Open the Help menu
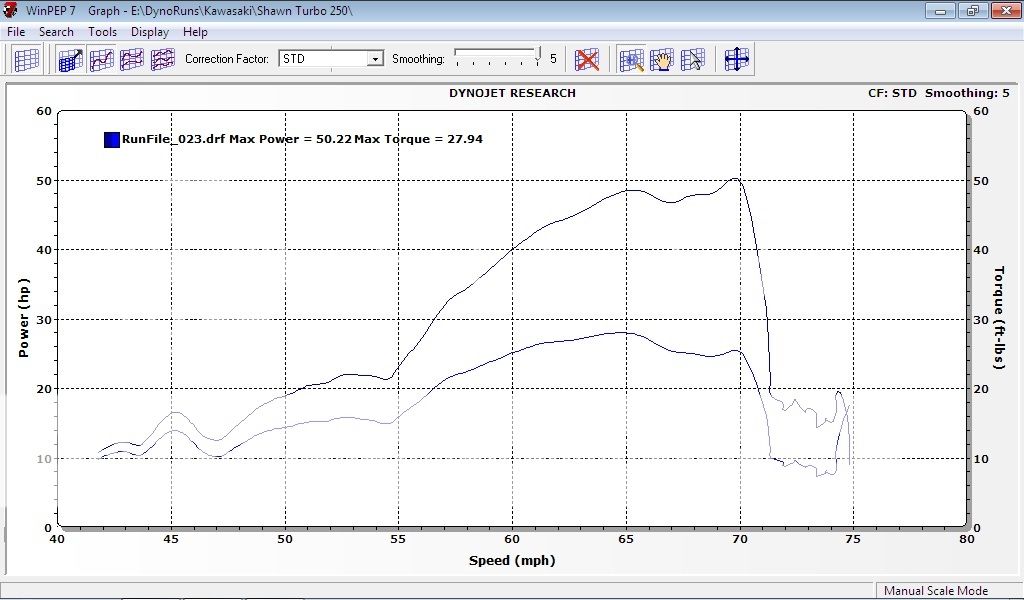 [x=195, y=32]
